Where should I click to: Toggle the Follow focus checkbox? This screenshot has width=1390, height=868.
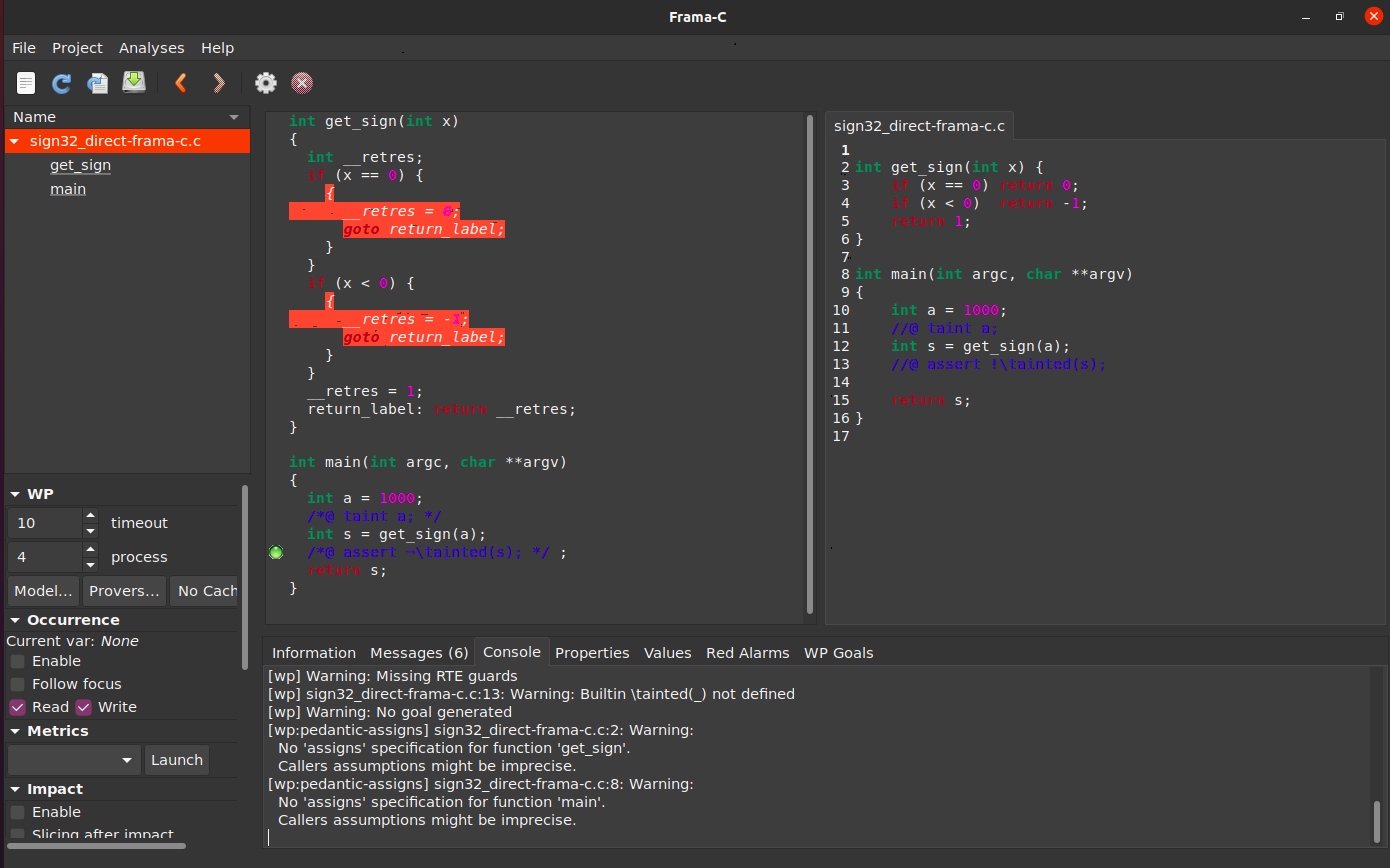pyautogui.click(x=18, y=684)
